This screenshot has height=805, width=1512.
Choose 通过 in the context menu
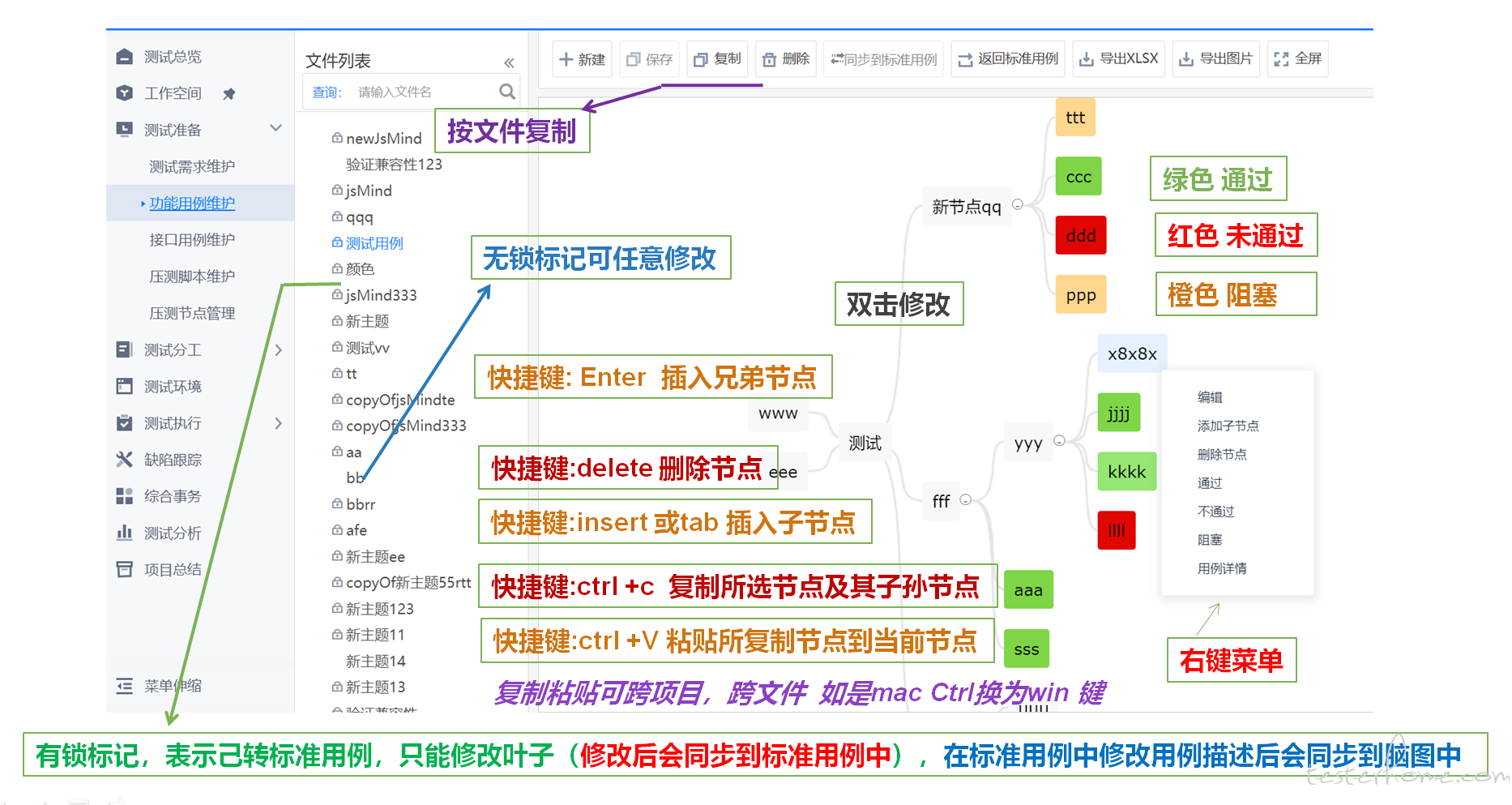(x=1210, y=482)
